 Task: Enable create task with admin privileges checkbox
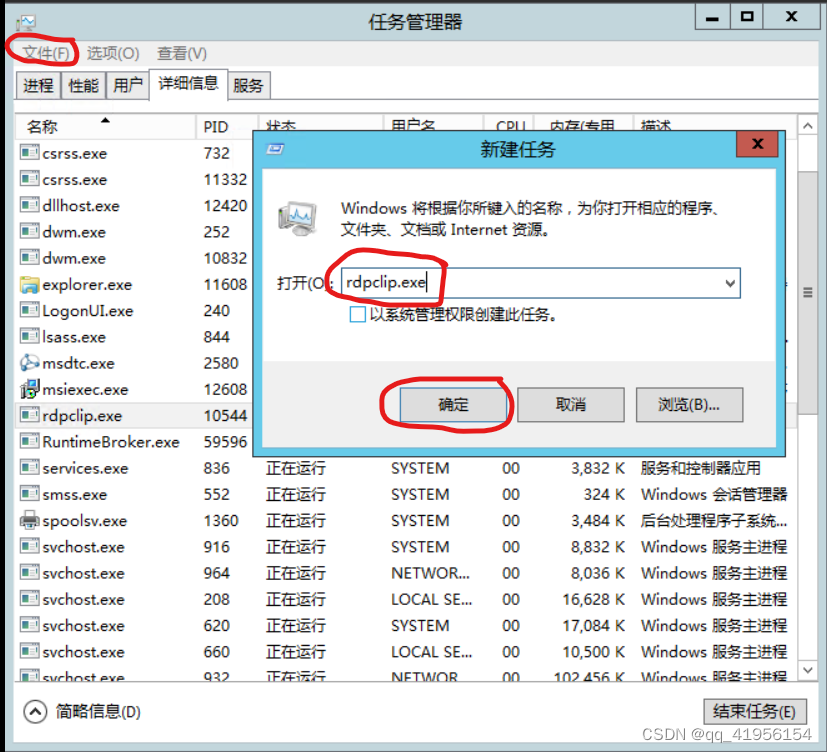point(358,315)
